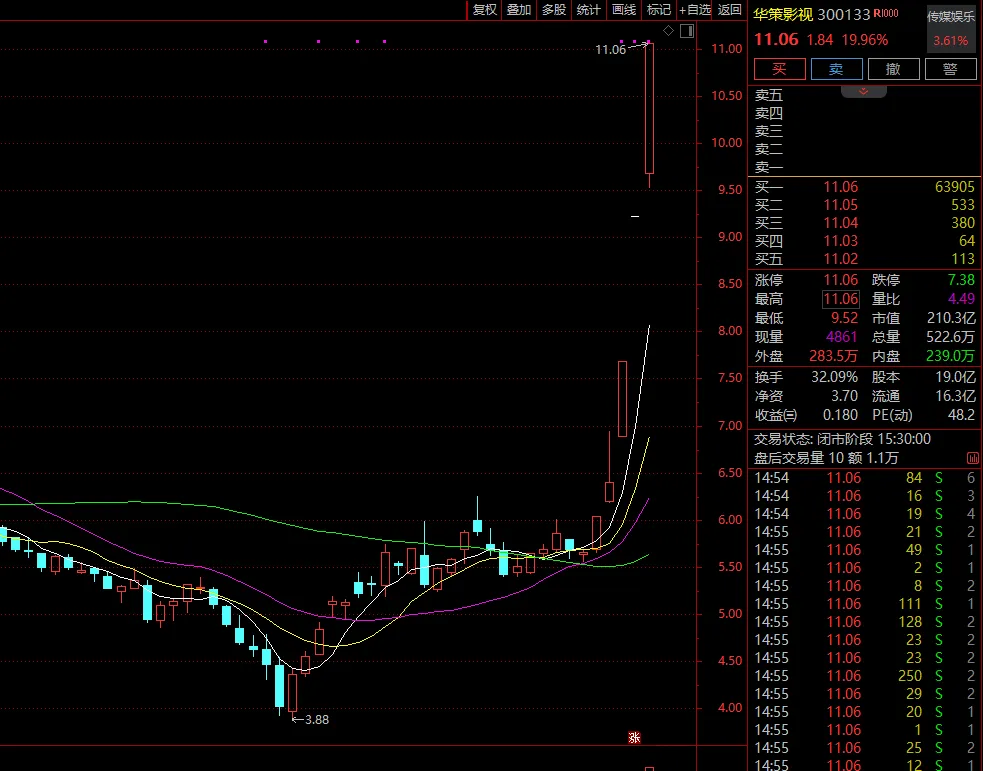Viewport: 983px width, 771px height.
Task: Click the 3.88 low price label on chart
Action: (317, 720)
